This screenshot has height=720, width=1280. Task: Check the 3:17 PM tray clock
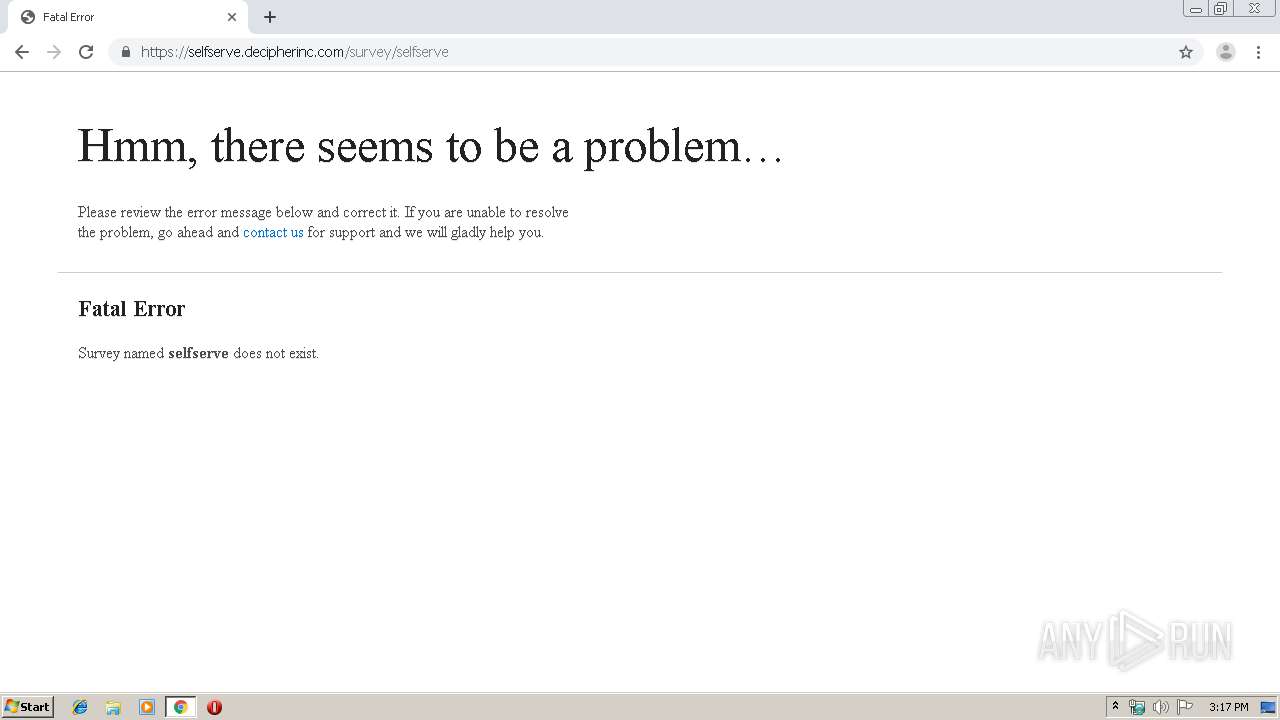click(1228, 707)
